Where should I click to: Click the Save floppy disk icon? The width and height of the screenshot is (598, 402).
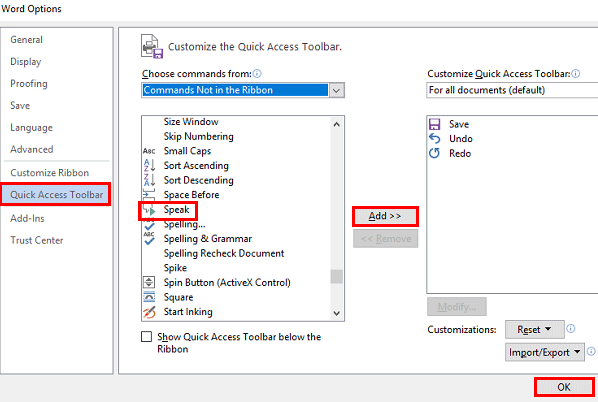[435, 124]
